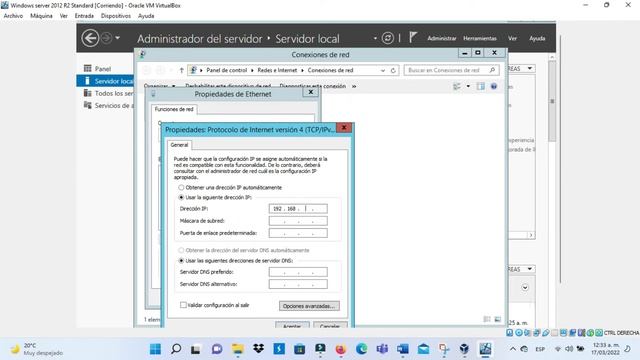Click Opciones avanzadas button
Screen dimensions: 640x360
(x=309, y=306)
